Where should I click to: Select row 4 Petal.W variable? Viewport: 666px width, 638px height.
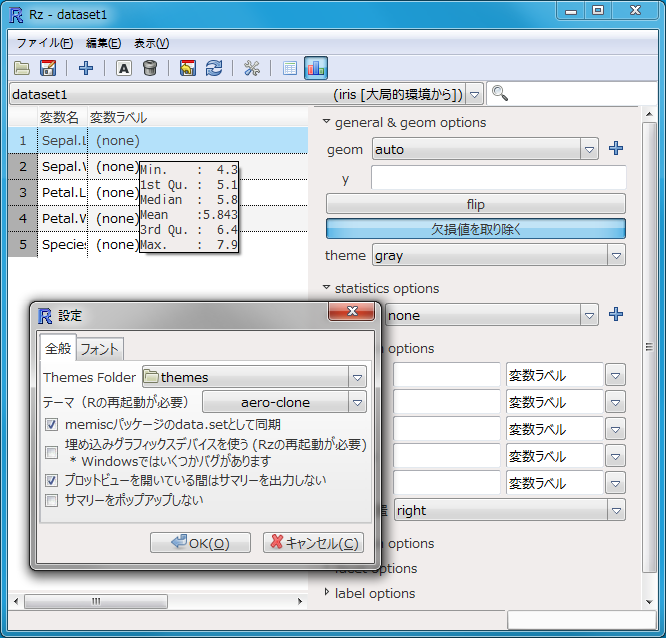158,218
